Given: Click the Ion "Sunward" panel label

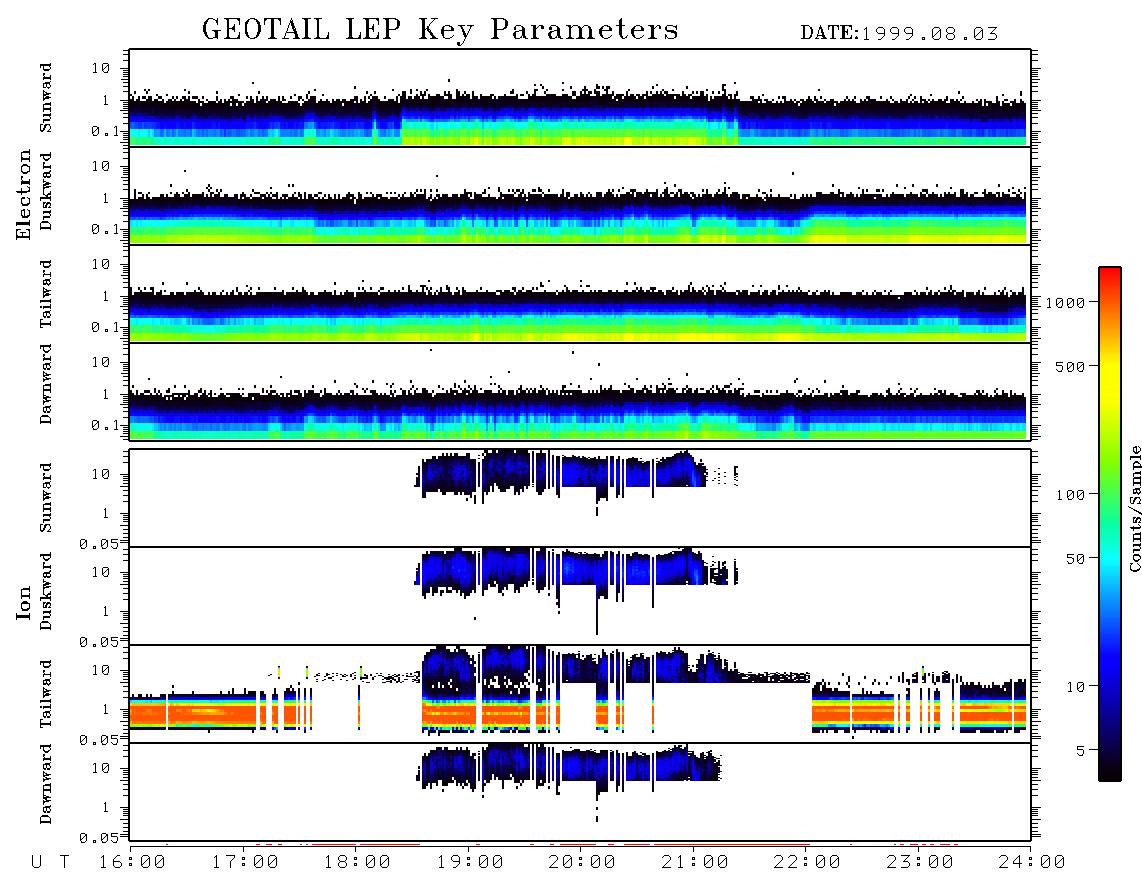Looking at the screenshot, I should (46, 498).
